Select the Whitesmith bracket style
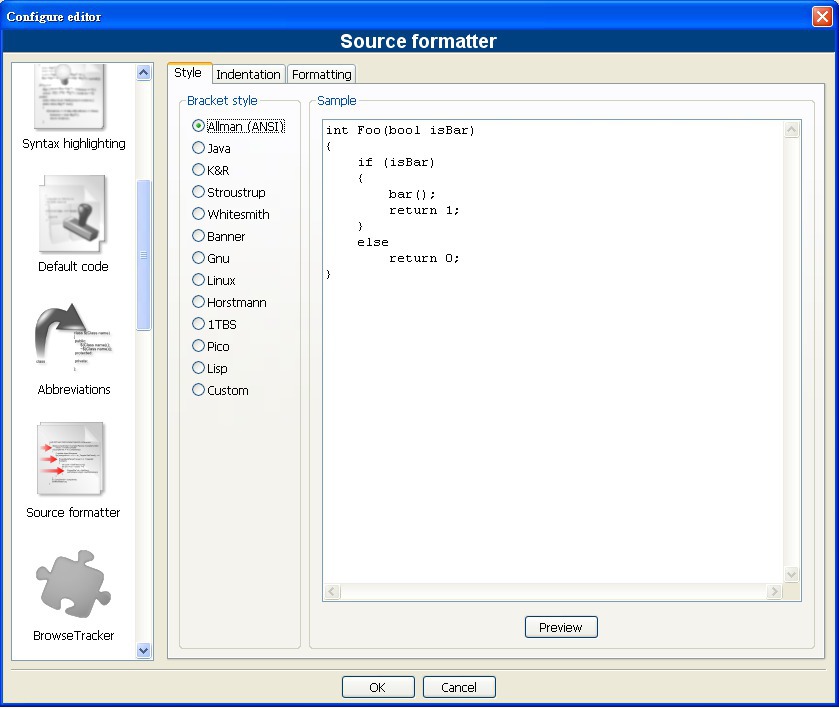The width and height of the screenshot is (839, 709). click(x=198, y=214)
